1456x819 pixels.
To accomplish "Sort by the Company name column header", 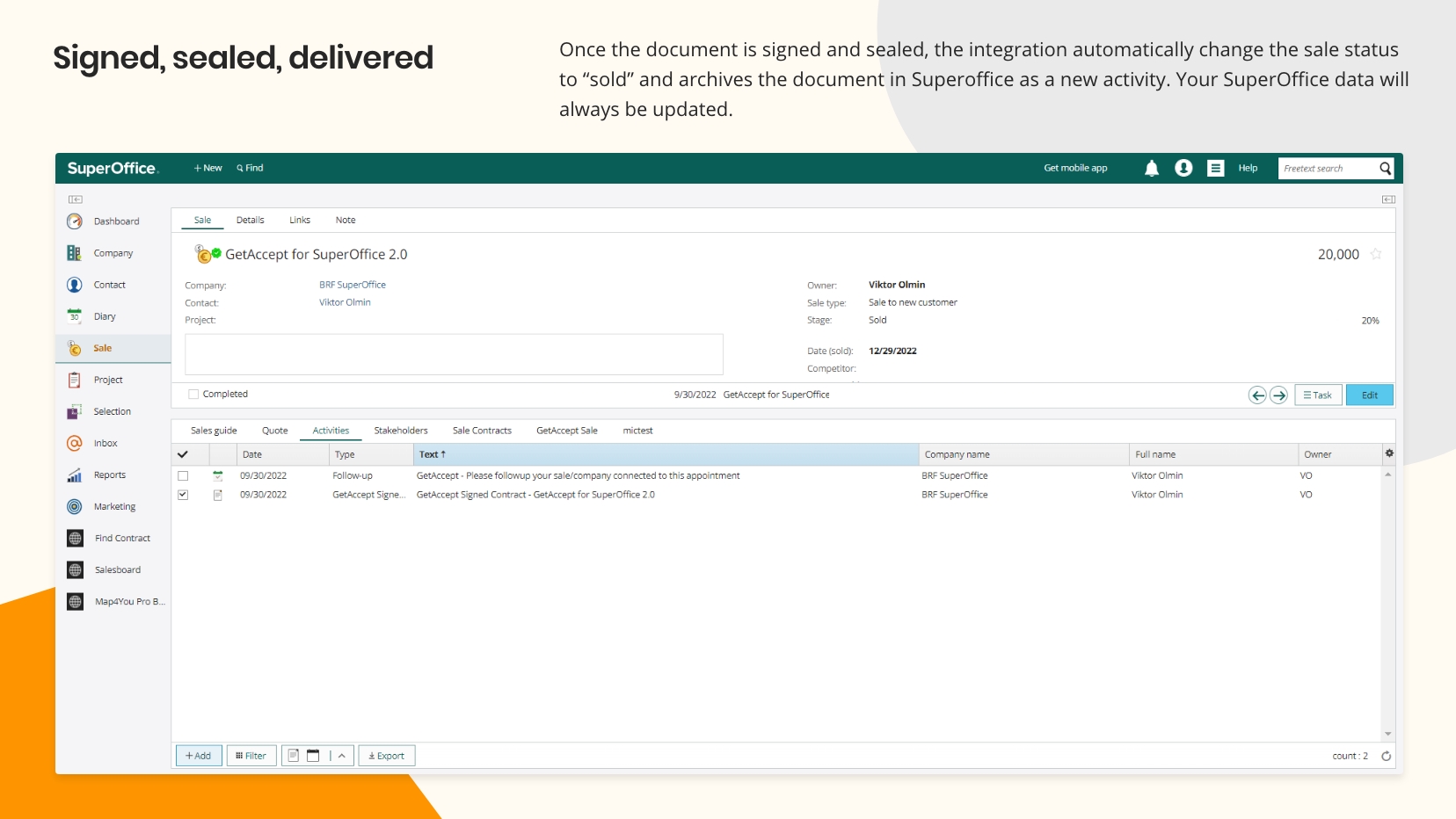I will tap(1023, 454).
